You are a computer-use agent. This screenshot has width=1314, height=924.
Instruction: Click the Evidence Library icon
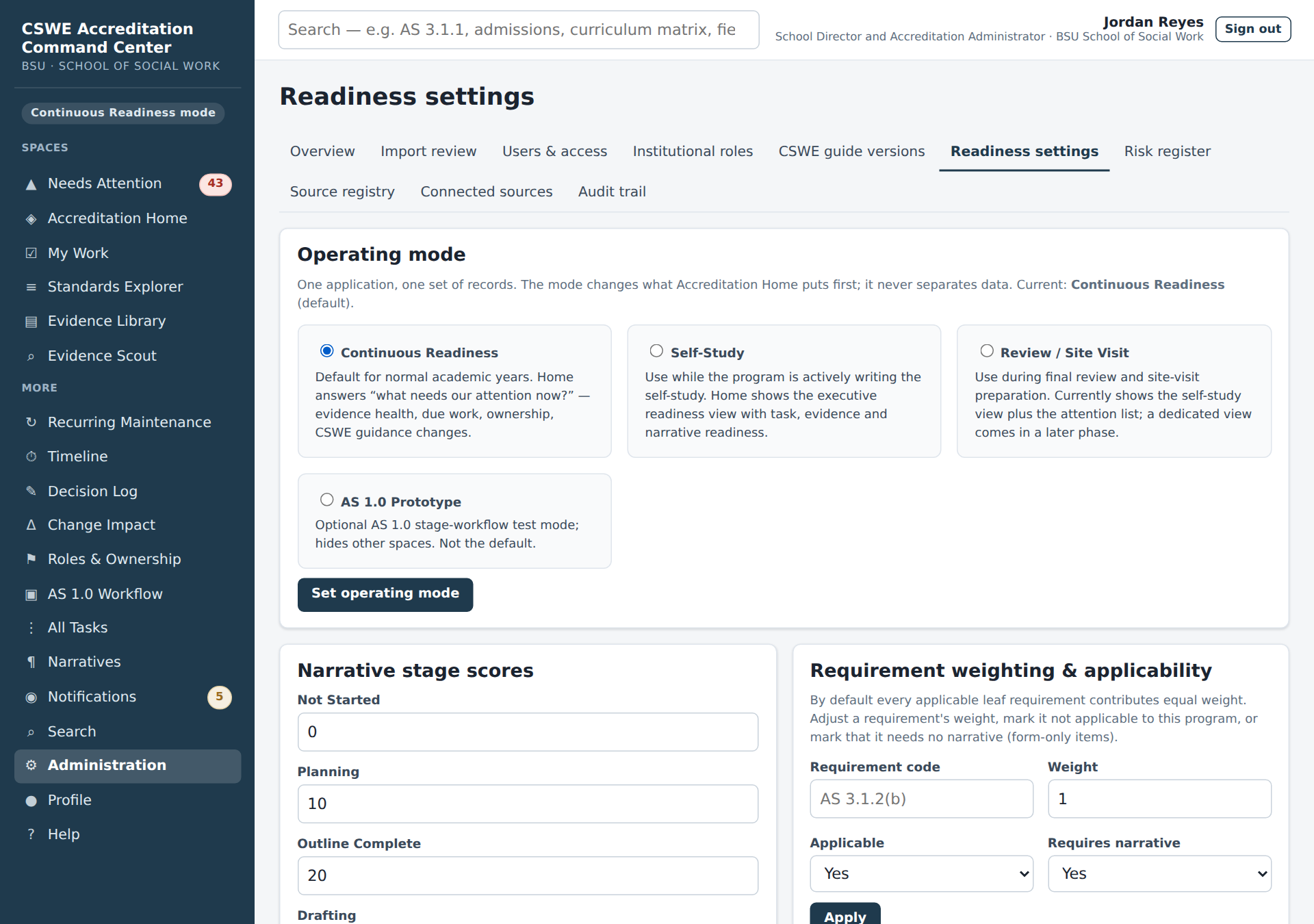[31, 322]
